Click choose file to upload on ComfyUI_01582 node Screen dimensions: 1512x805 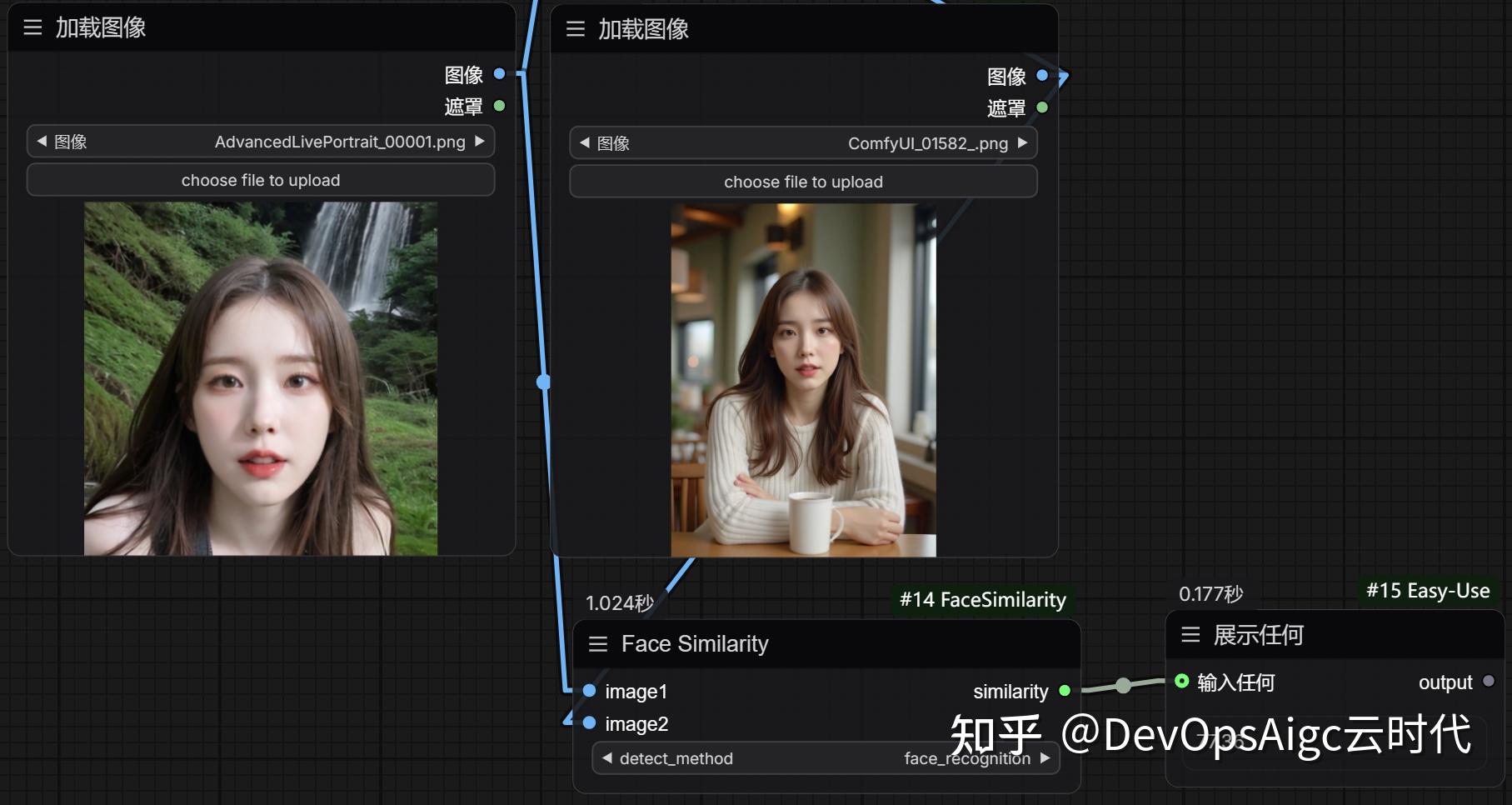[802, 182]
